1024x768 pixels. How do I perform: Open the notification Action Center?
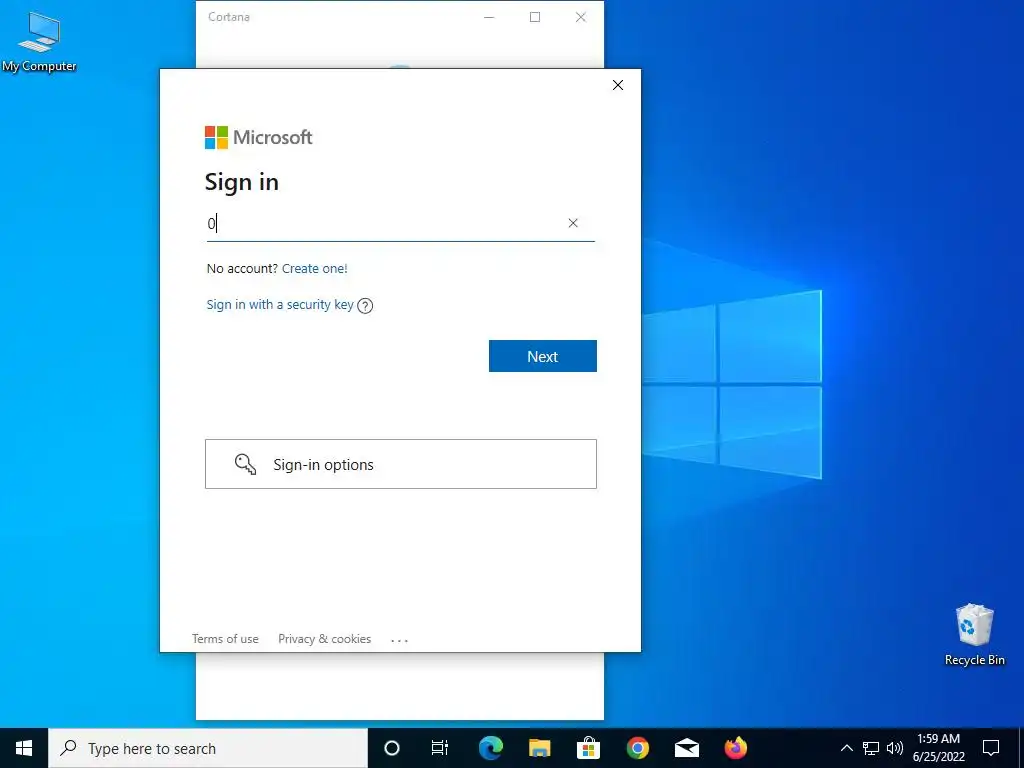[x=991, y=748]
